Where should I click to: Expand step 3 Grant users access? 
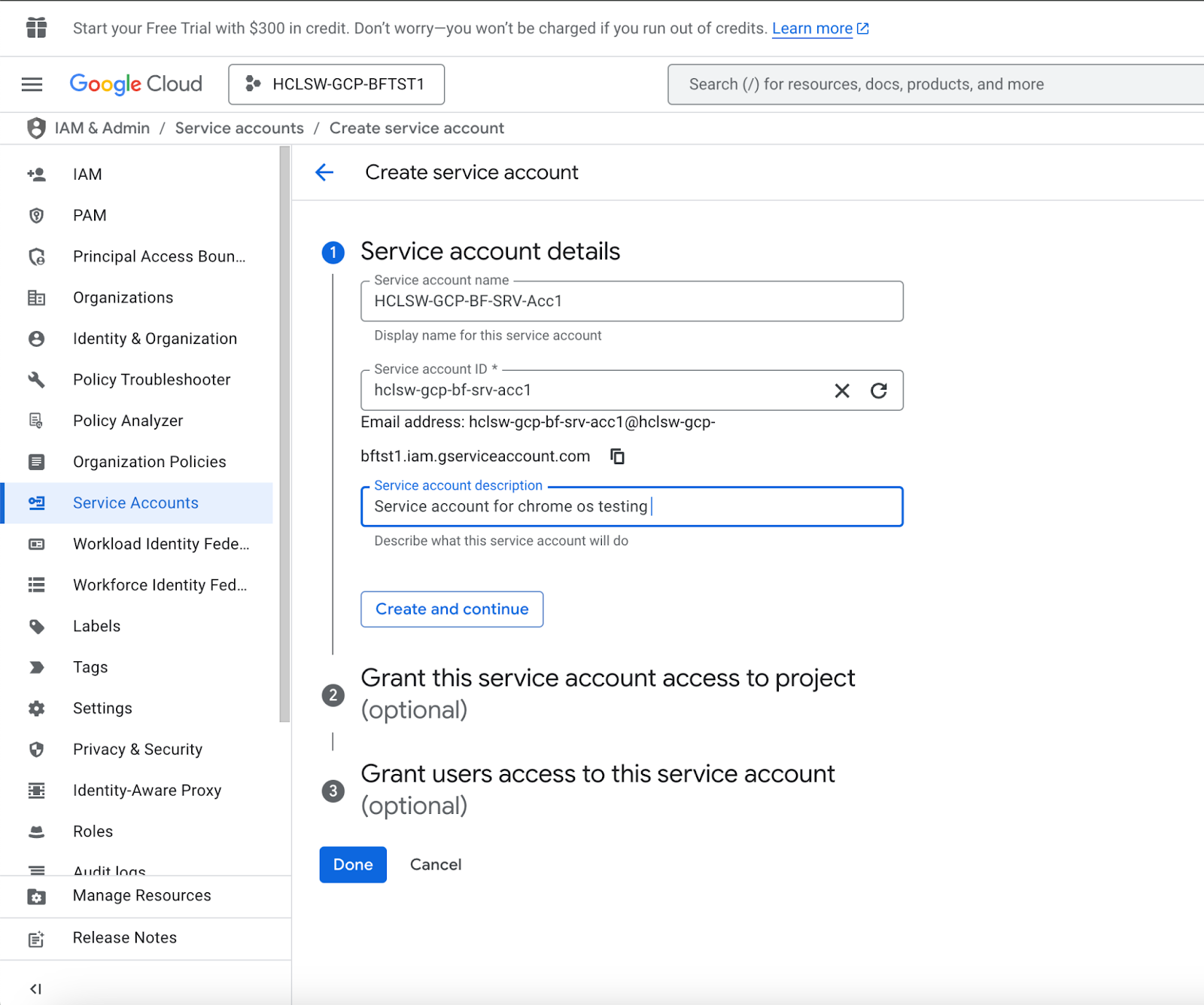(597, 789)
